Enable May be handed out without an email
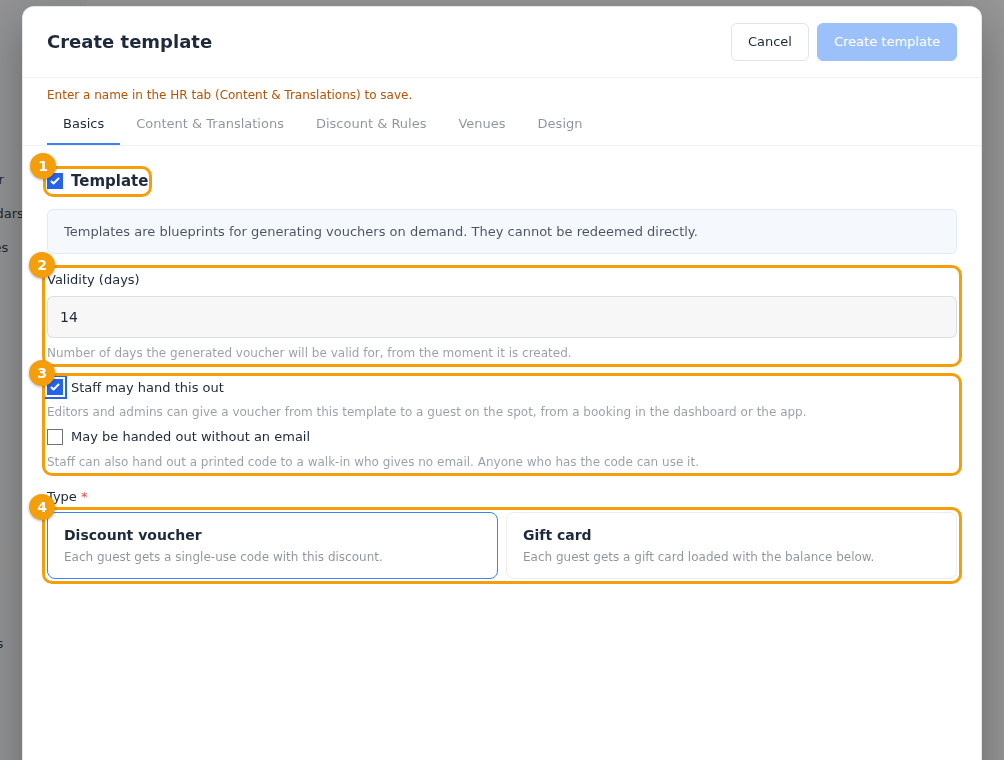This screenshot has height=760, width=1004. [55, 437]
